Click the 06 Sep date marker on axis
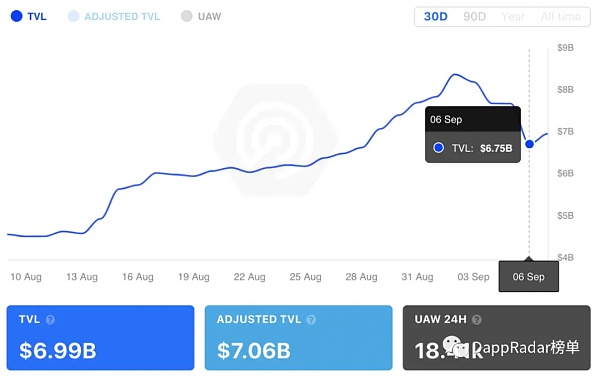 click(x=528, y=277)
